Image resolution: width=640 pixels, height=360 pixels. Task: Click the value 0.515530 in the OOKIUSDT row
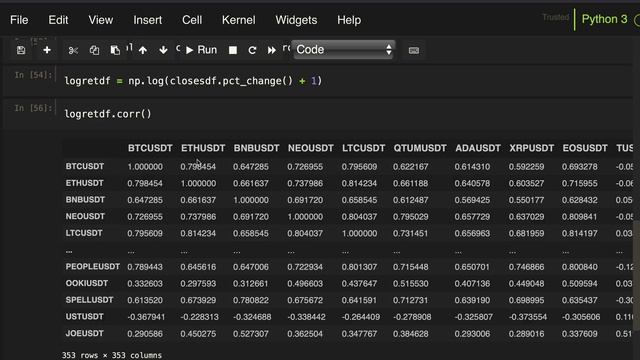[411, 284]
